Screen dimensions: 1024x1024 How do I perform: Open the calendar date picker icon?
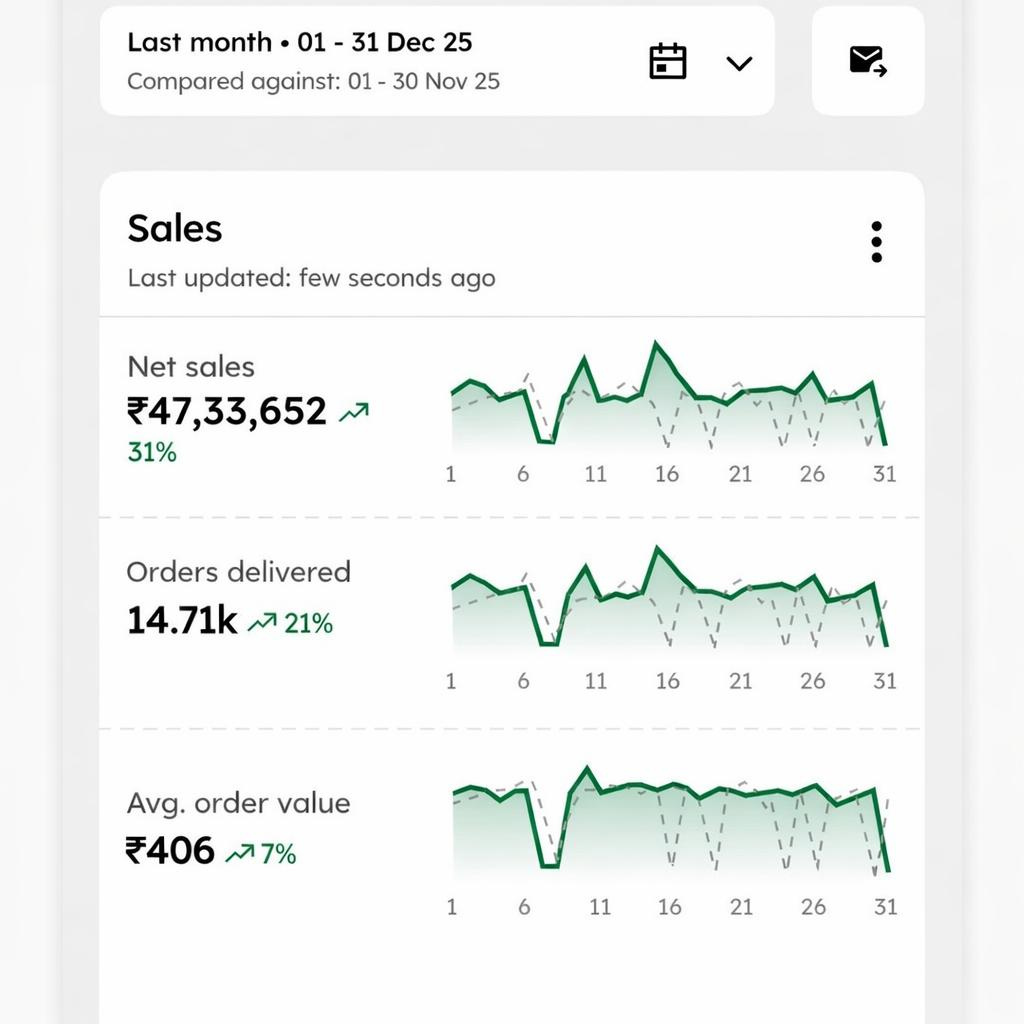point(668,62)
